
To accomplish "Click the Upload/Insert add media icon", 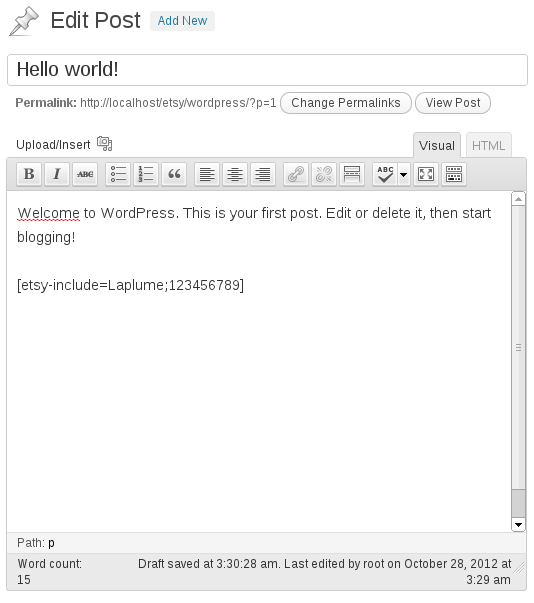I will tap(105, 144).
